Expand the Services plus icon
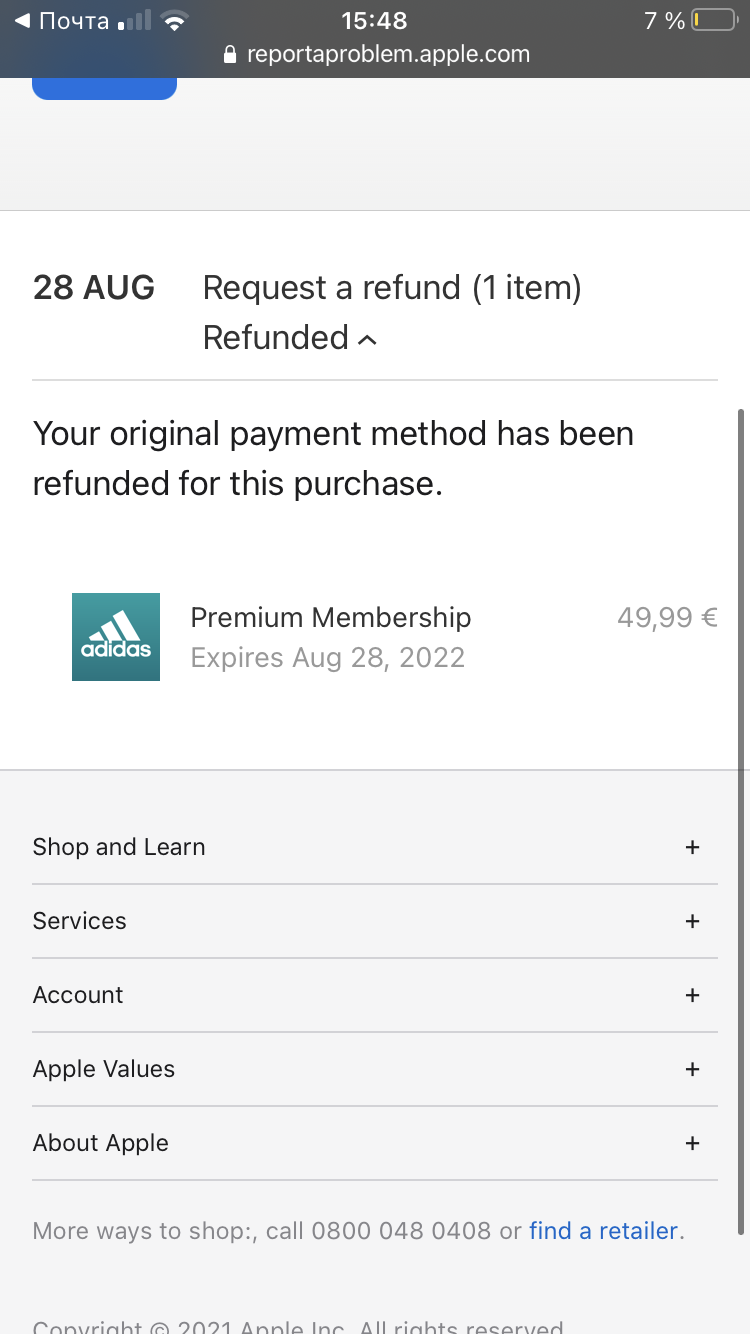The width and height of the screenshot is (750, 1334). click(x=692, y=921)
